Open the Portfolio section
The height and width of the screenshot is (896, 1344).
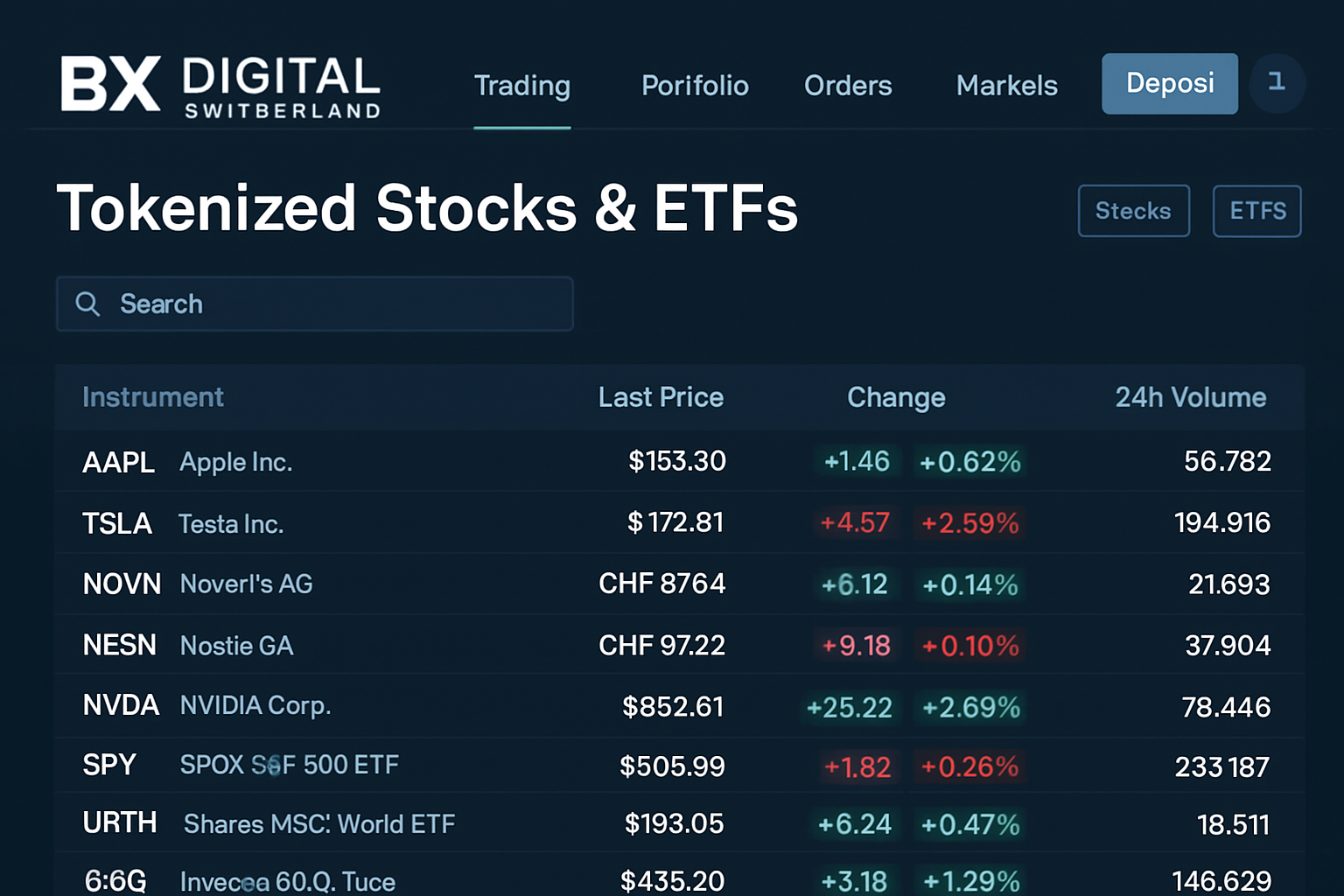[695, 86]
